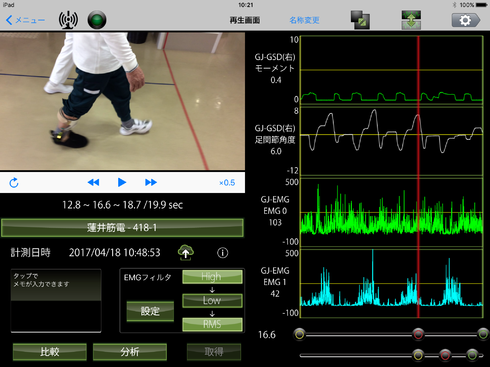Tap the wireless sensor antenna icon

click(x=68, y=20)
